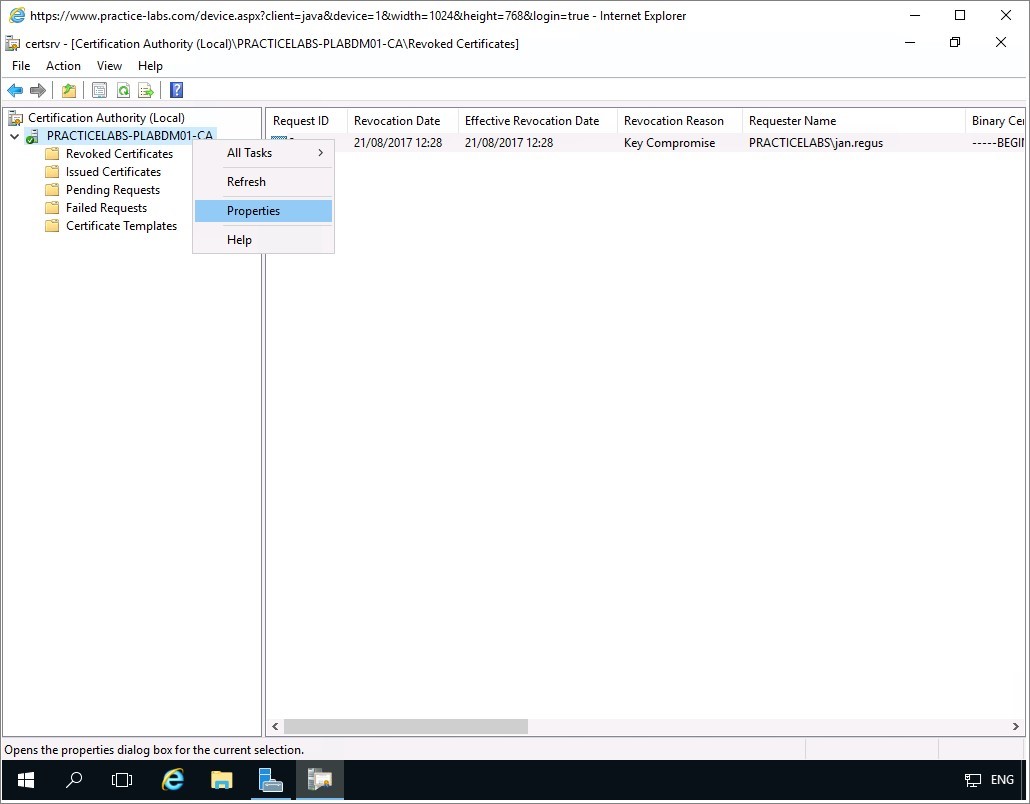The height and width of the screenshot is (804, 1030).
Task: Click the horizontal scrollbar thumb
Action: pos(405,726)
